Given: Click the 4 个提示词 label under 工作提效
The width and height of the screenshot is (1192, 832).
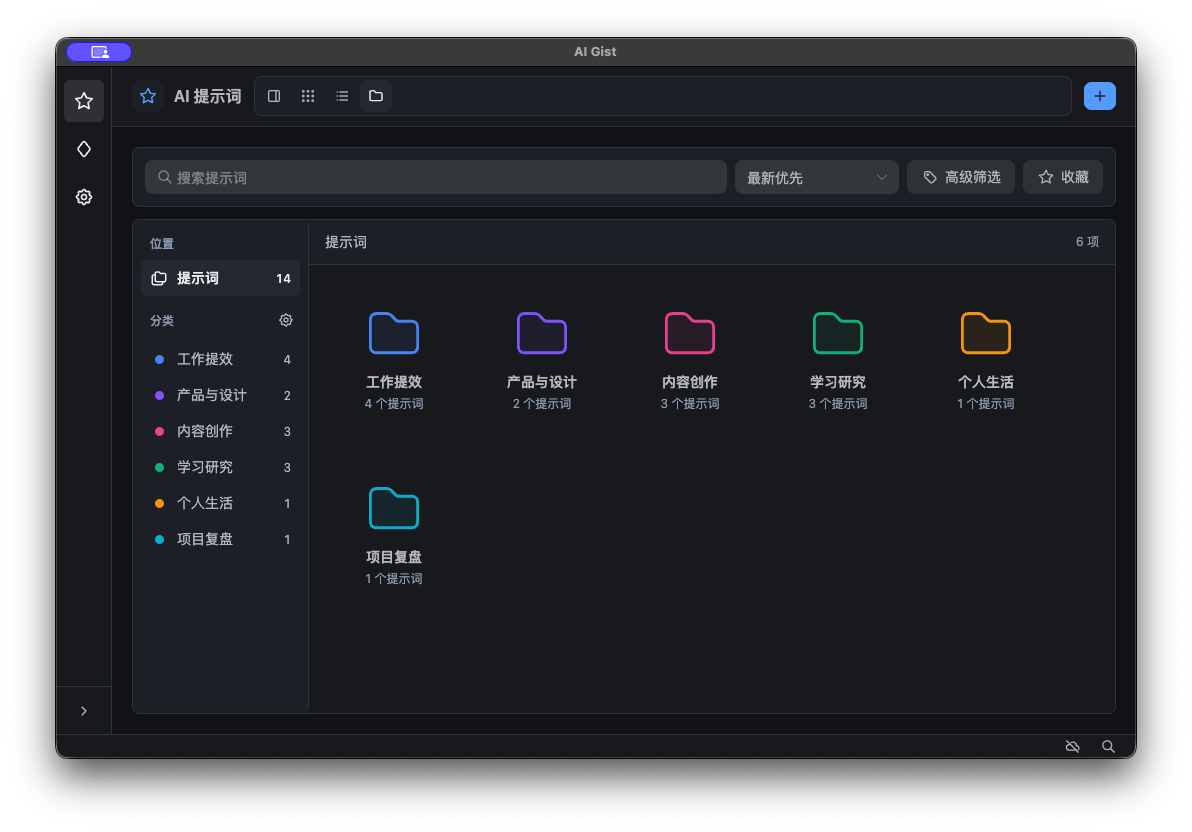Looking at the screenshot, I should [394, 404].
